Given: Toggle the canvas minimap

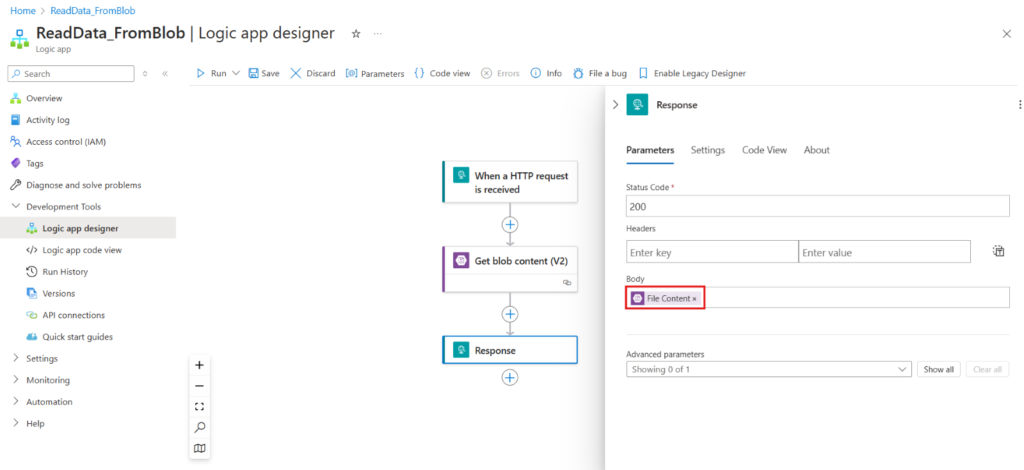Looking at the screenshot, I should click(200, 448).
